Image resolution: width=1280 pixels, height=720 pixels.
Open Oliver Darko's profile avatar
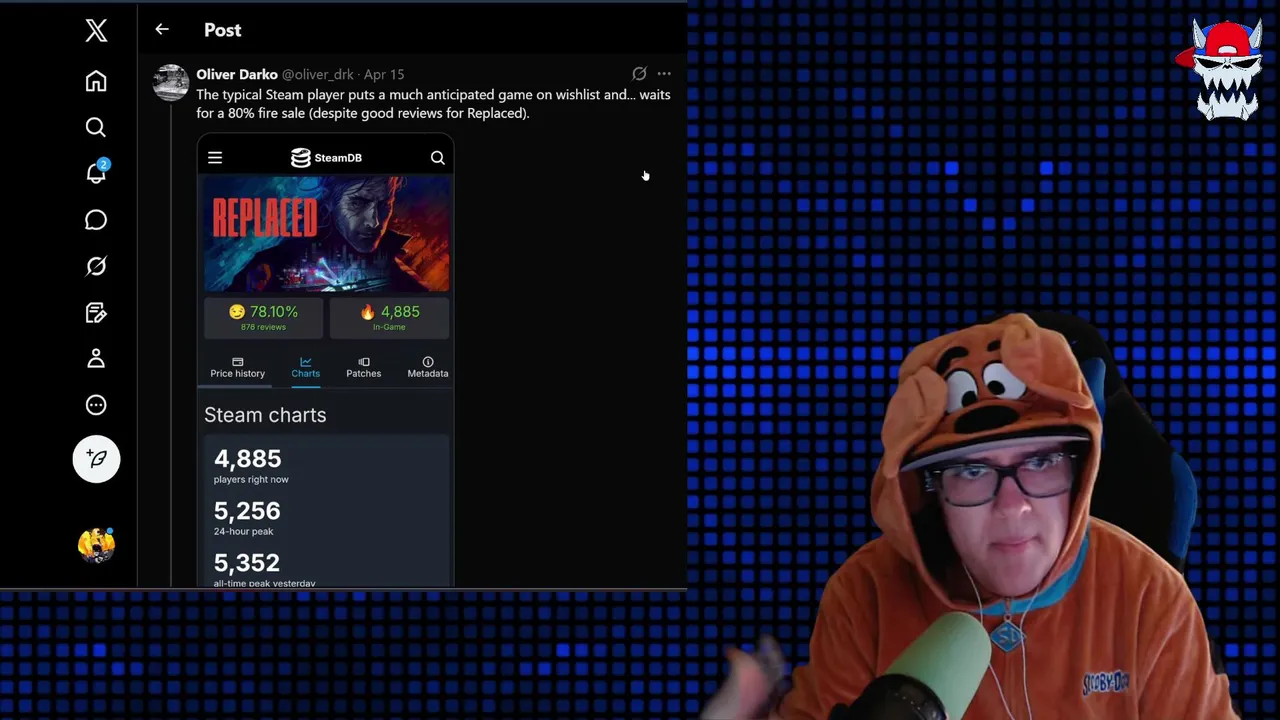[x=171, y=83]
